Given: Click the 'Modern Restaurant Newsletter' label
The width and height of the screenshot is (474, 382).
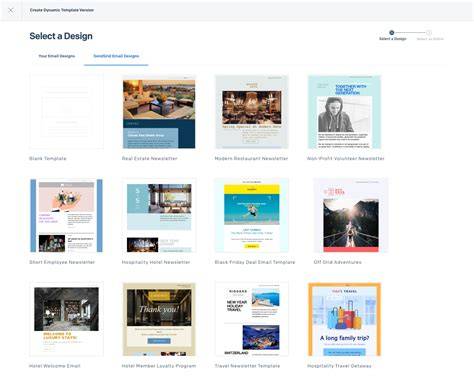Looking at the screenshot, I should click(x=251, y=158).
